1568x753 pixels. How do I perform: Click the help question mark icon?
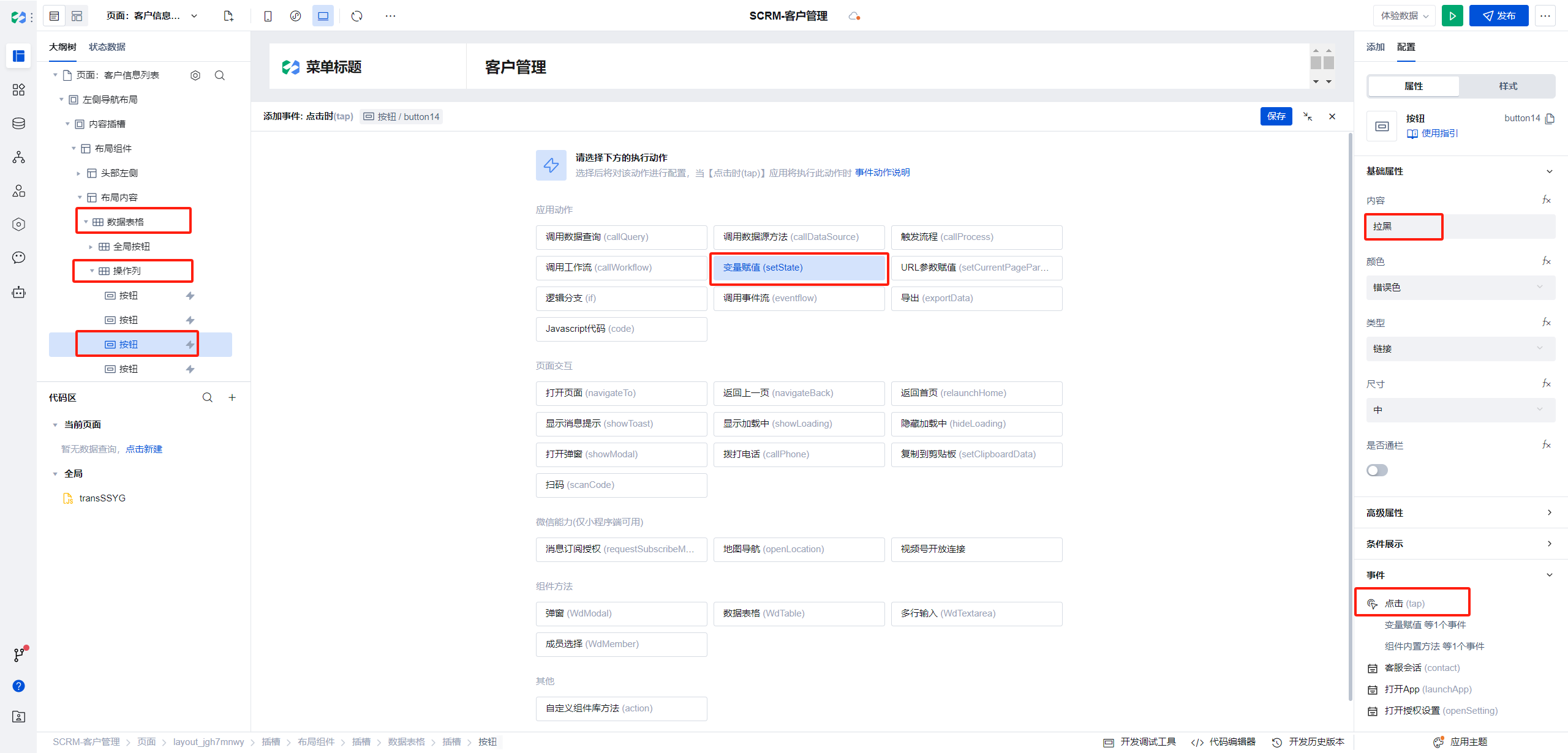click(x=18, y=686)
